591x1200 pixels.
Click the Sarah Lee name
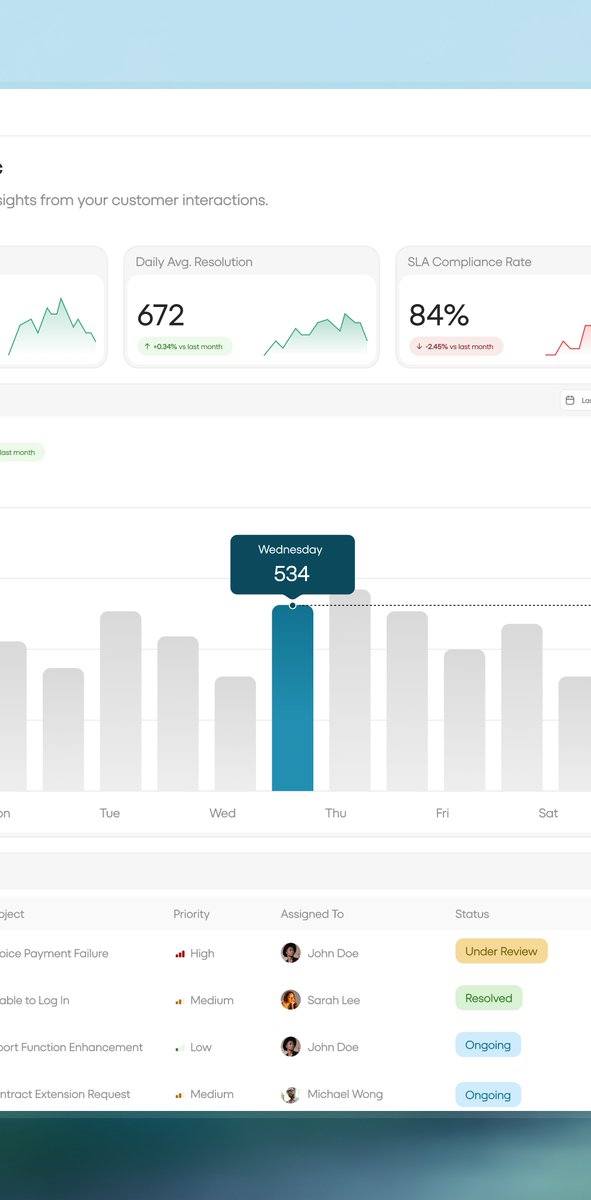point(334,1001)
